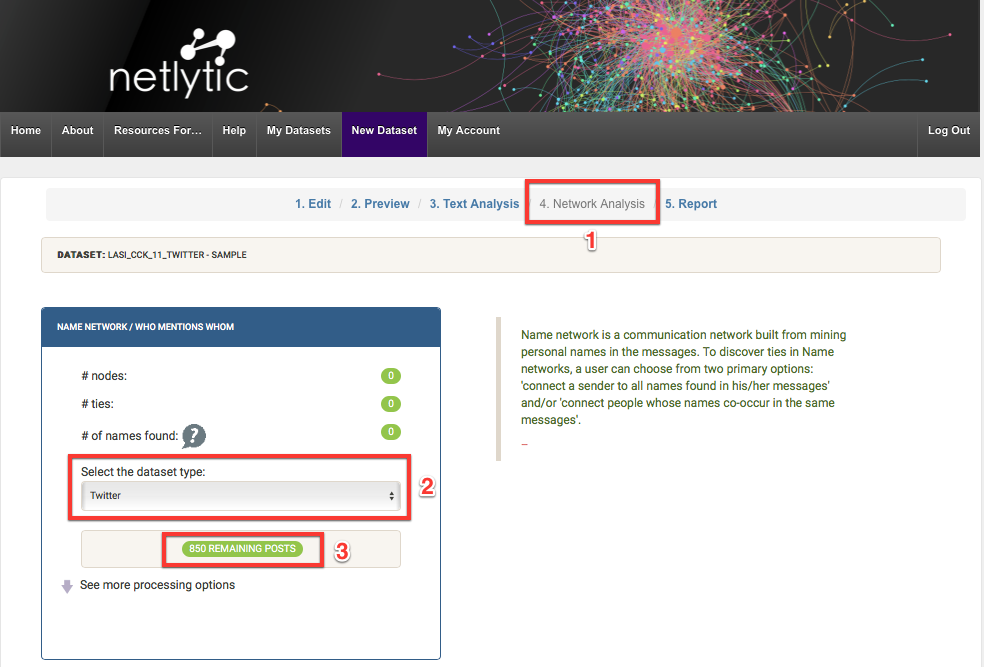
Task: Expand 'See more processing options'
Action: (x=157, y=585)
